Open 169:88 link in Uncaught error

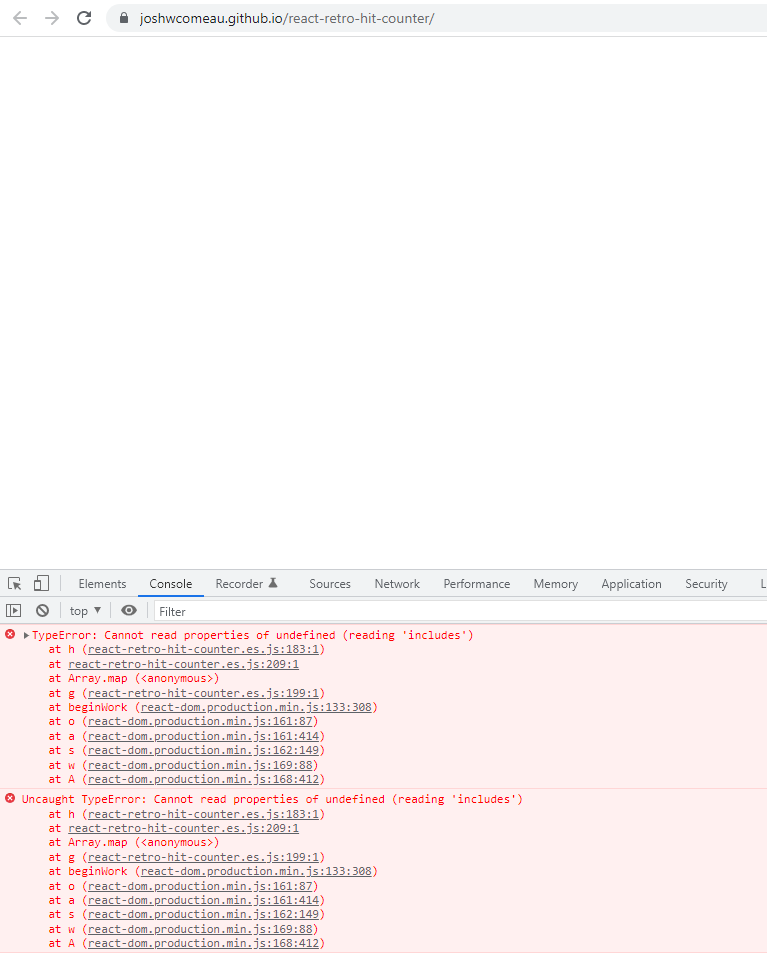[x=200, y=929]
